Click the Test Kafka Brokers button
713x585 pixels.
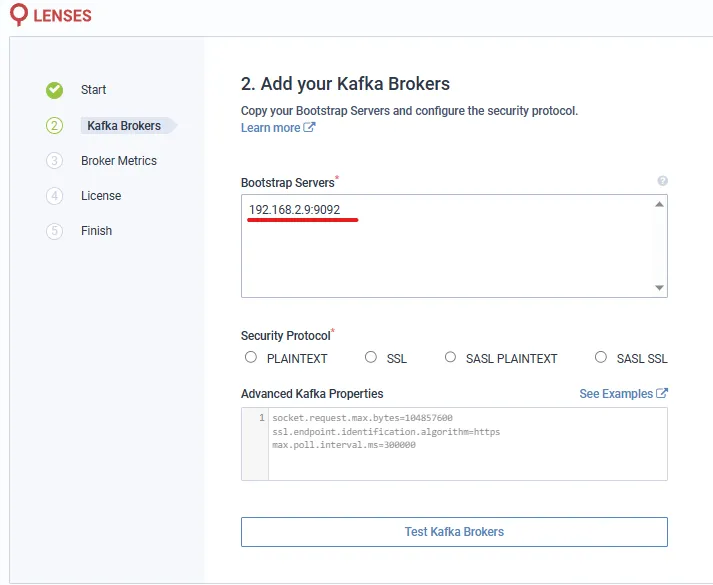click(454, 532)
